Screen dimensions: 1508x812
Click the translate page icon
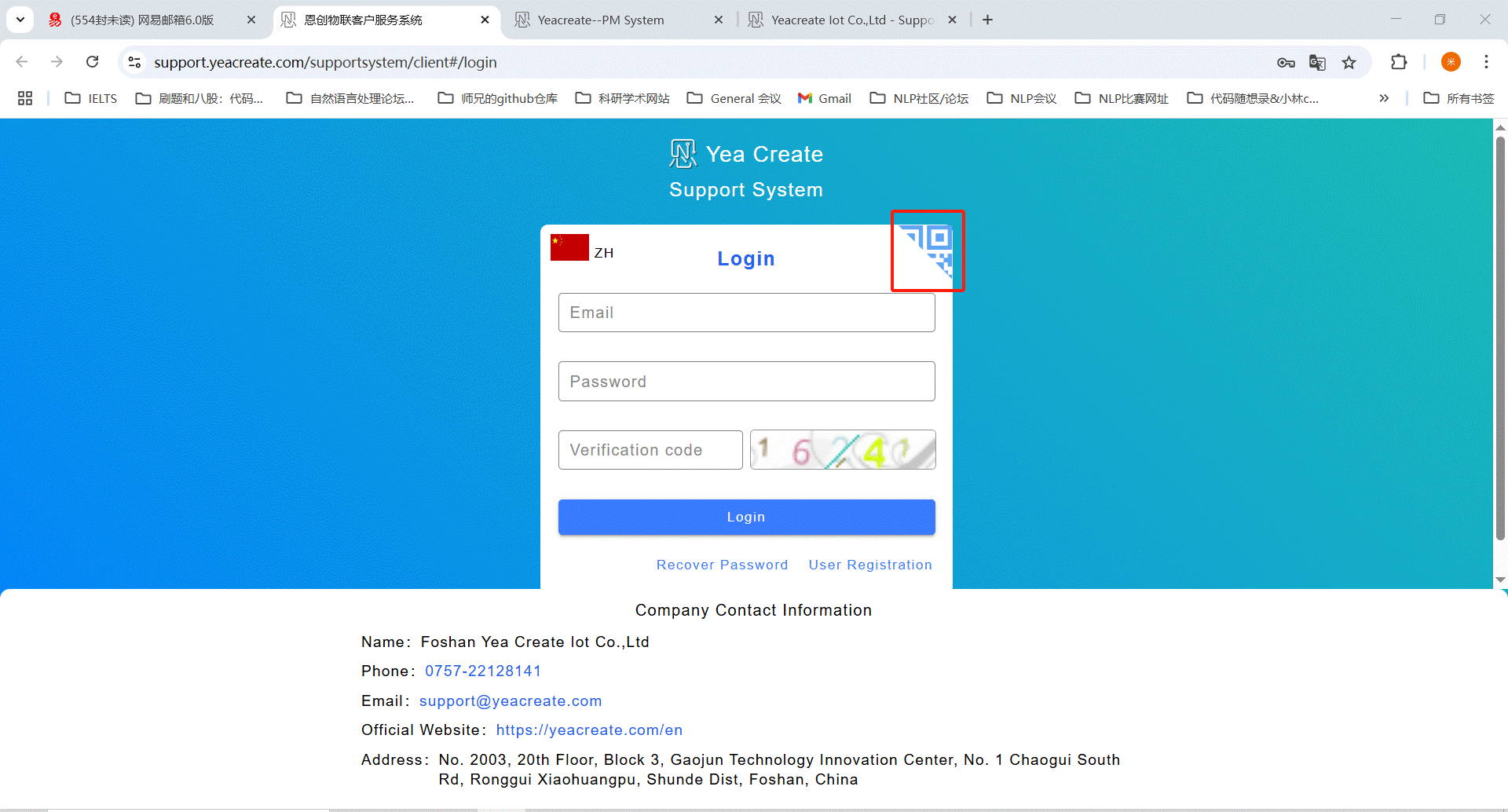pos(1317,63)
